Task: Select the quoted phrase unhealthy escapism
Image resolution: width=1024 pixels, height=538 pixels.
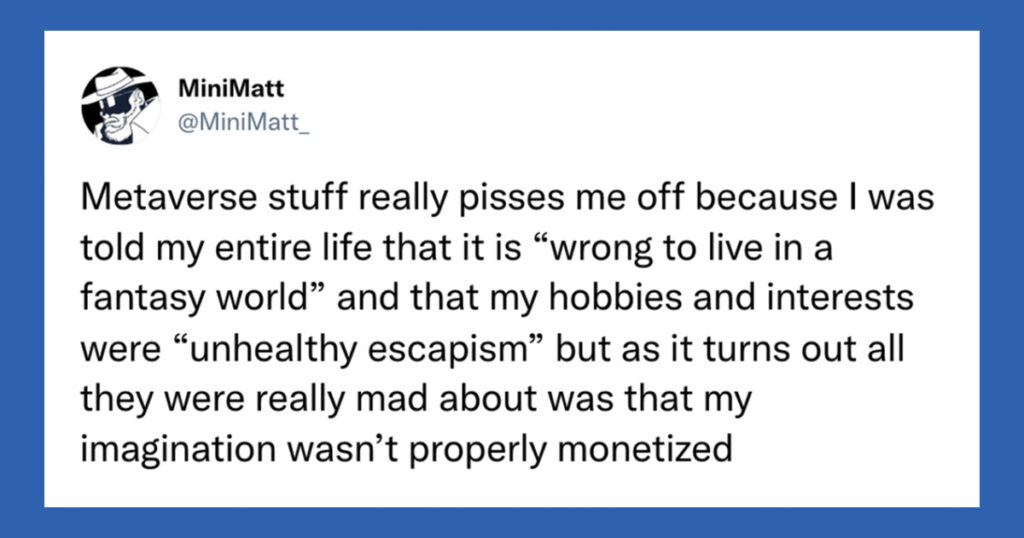Action: [x=358, y=348]
